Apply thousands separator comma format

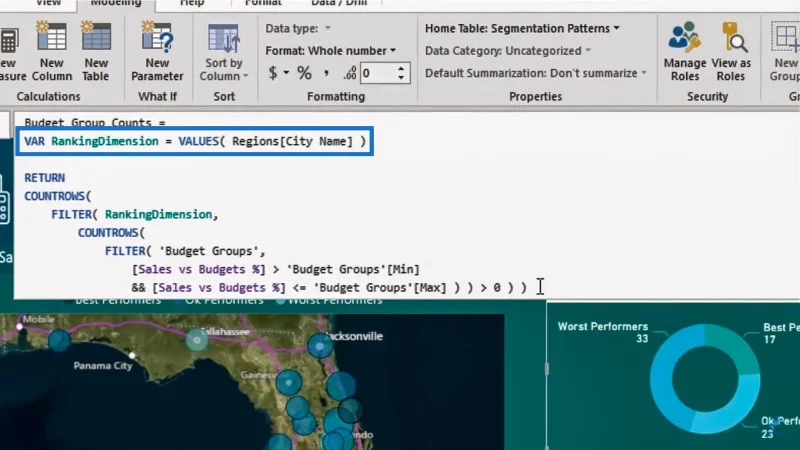(326, 73)
